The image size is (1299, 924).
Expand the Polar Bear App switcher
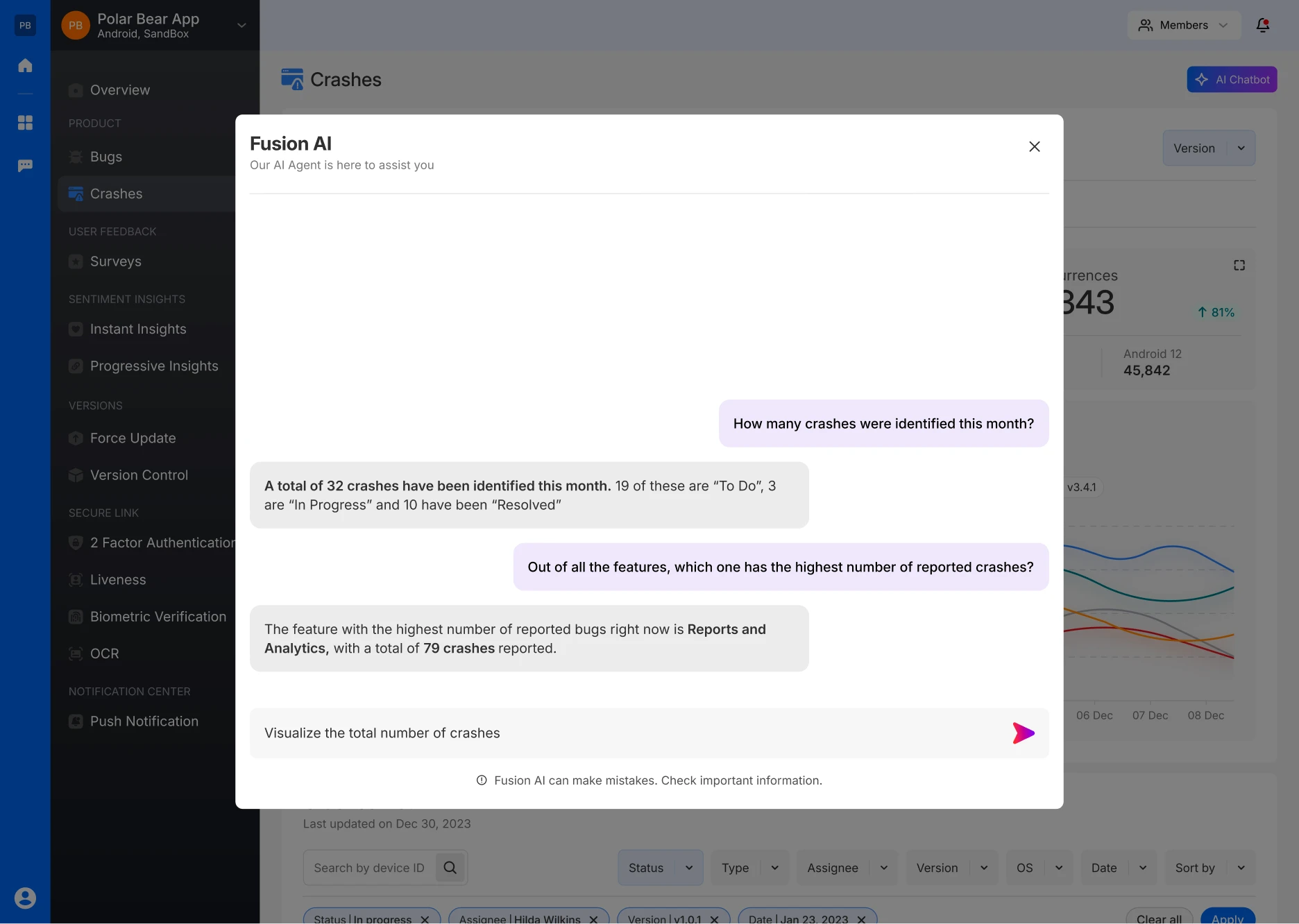(x=241, y=25)
